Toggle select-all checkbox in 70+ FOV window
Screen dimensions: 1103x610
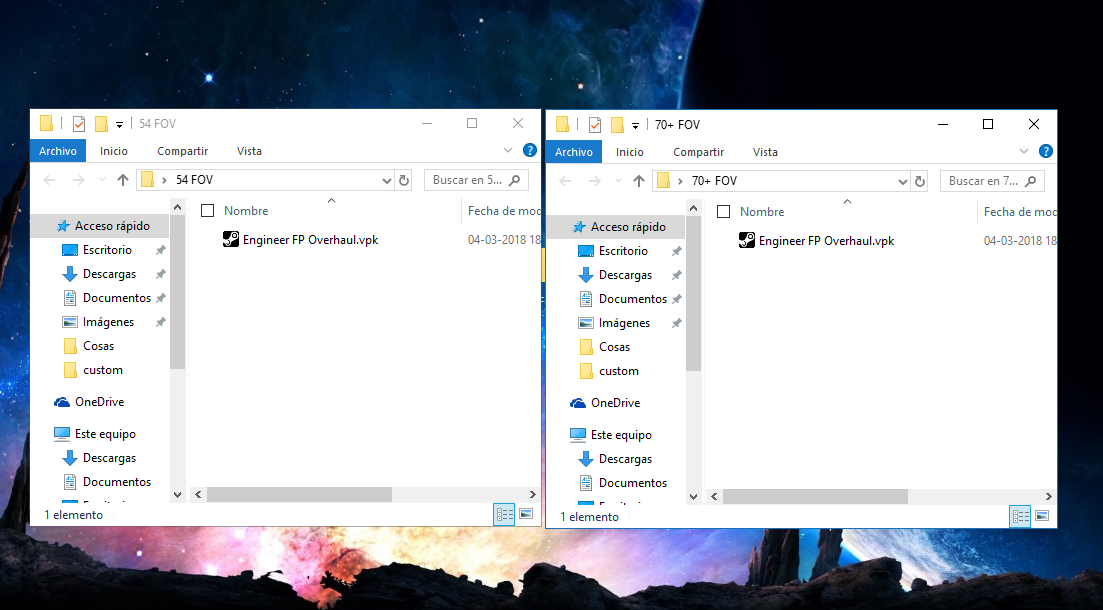tap(724, 211)
